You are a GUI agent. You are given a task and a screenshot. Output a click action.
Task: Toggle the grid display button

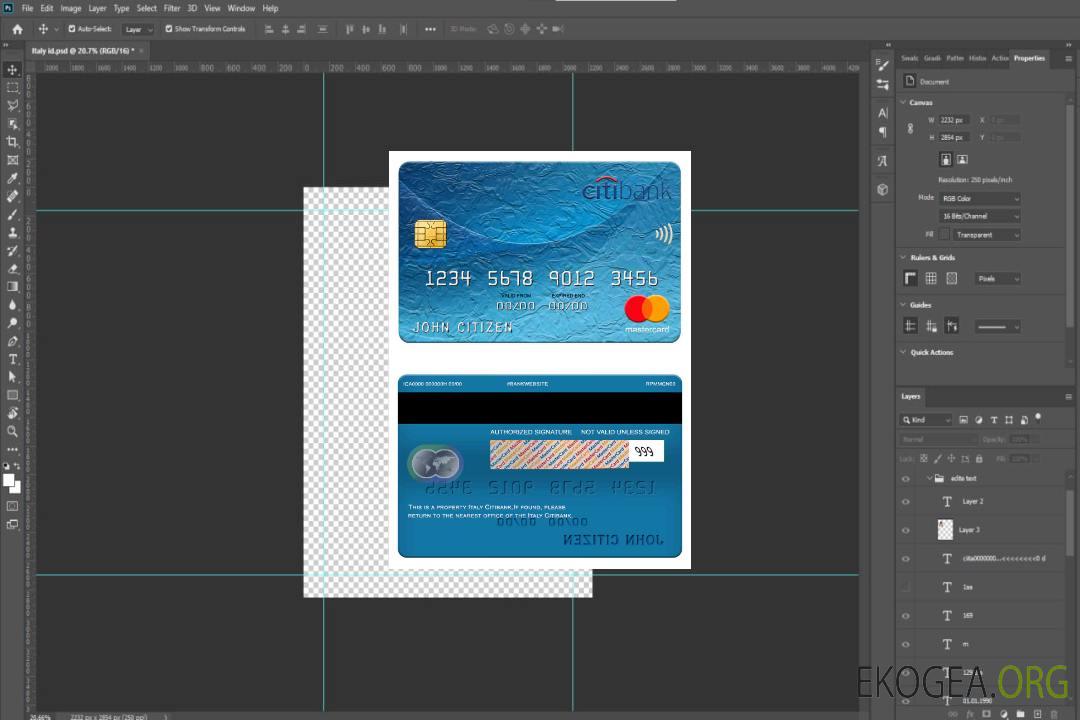[931, 278]
